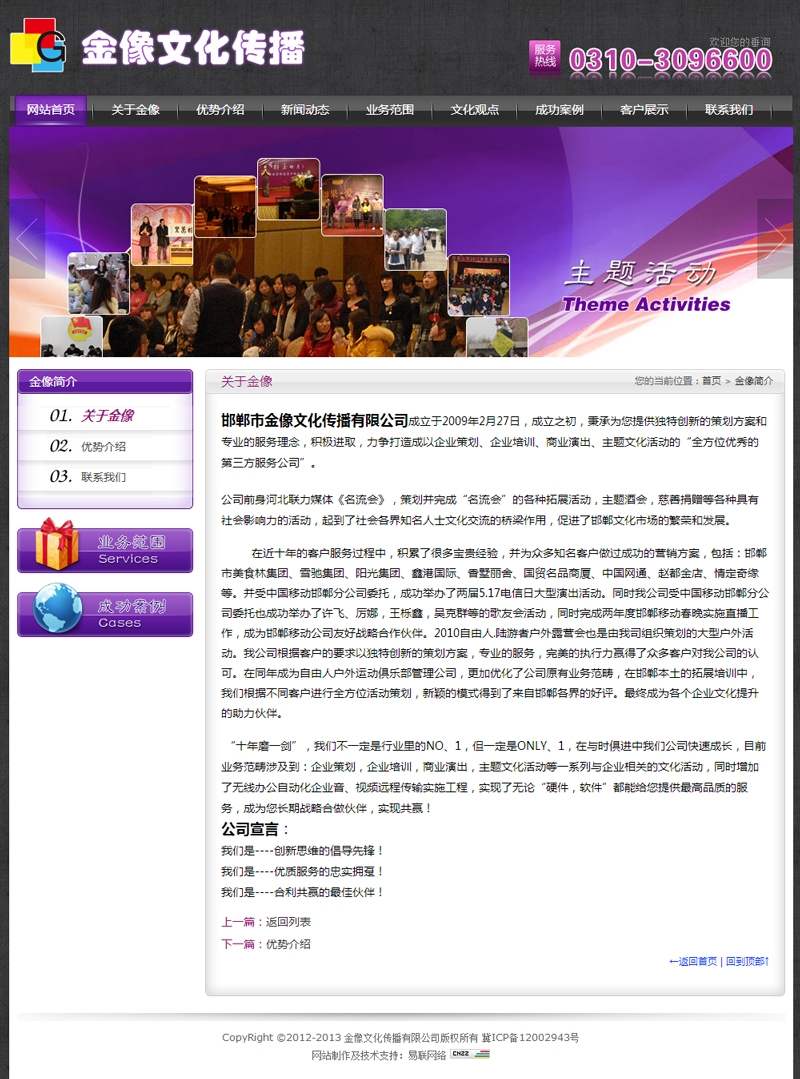Open 客户展示 nav menu item
Screen dimensions: 800x1079
[644, 110]
